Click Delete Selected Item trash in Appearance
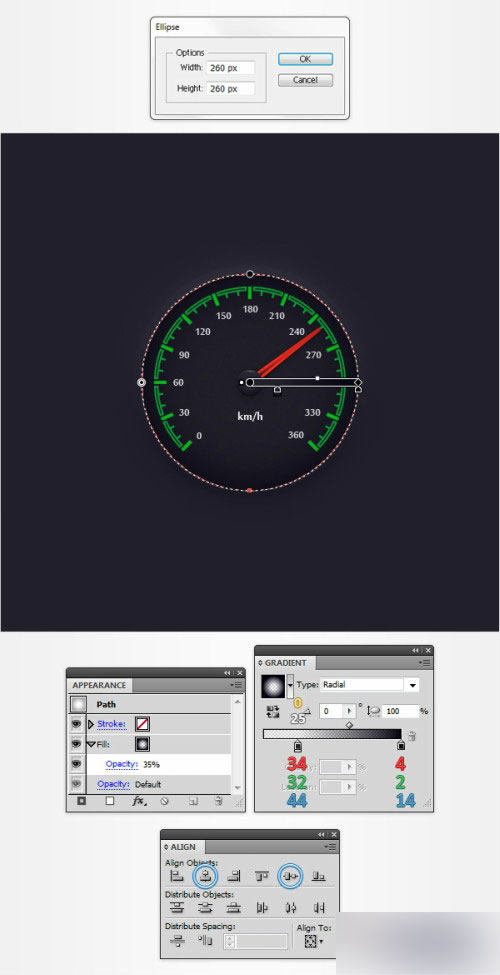 pos(218,802)
